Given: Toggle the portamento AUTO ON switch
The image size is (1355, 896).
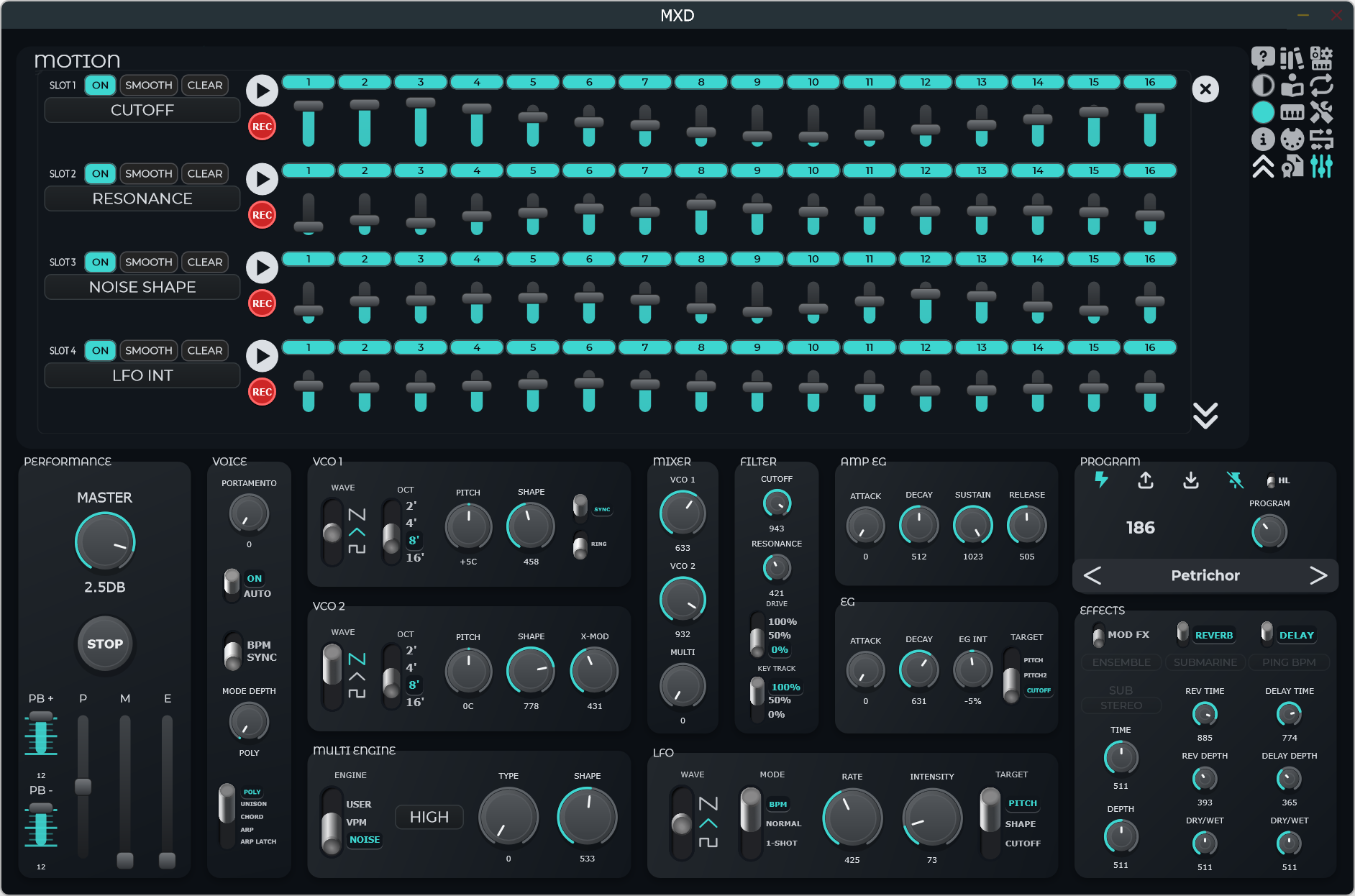Looking at the screenshot, I should [232, 584].
